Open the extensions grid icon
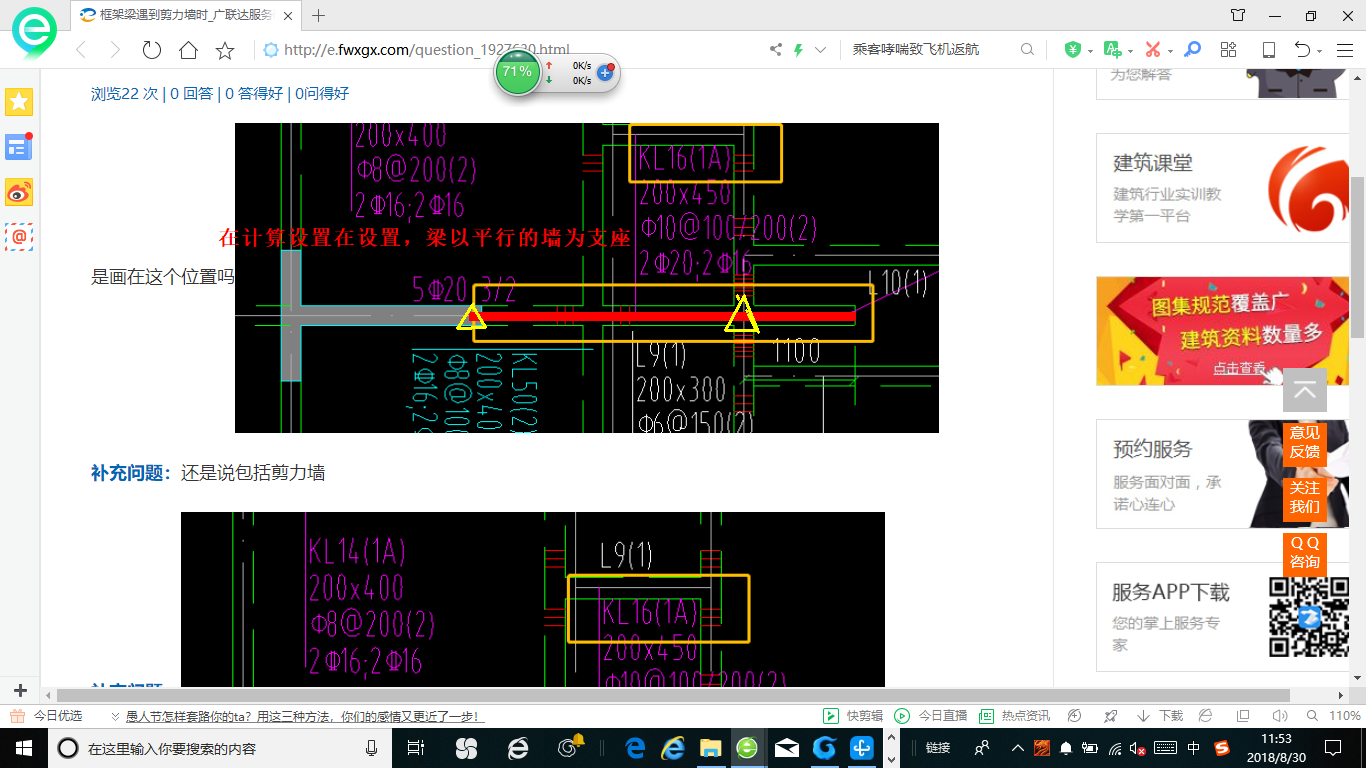Viewport: 1366px width, 768px height. [1229, 50]
